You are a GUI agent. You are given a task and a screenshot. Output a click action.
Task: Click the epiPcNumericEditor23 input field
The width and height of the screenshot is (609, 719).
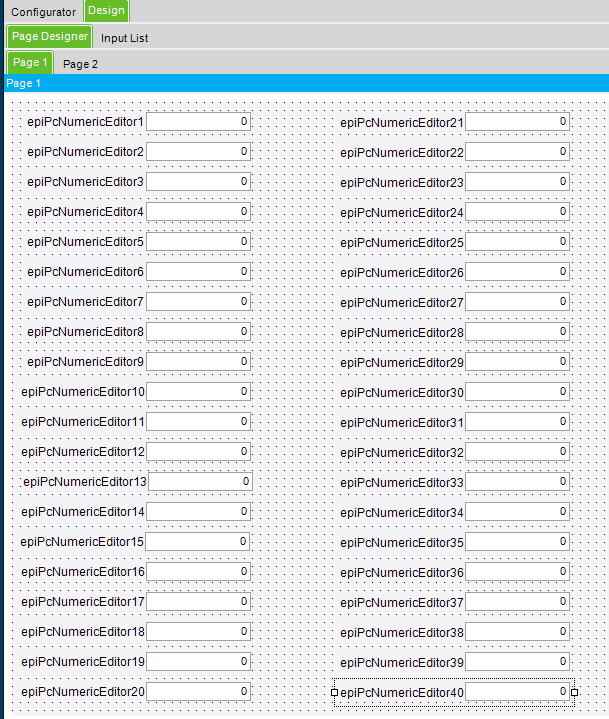tap(518, 182)
